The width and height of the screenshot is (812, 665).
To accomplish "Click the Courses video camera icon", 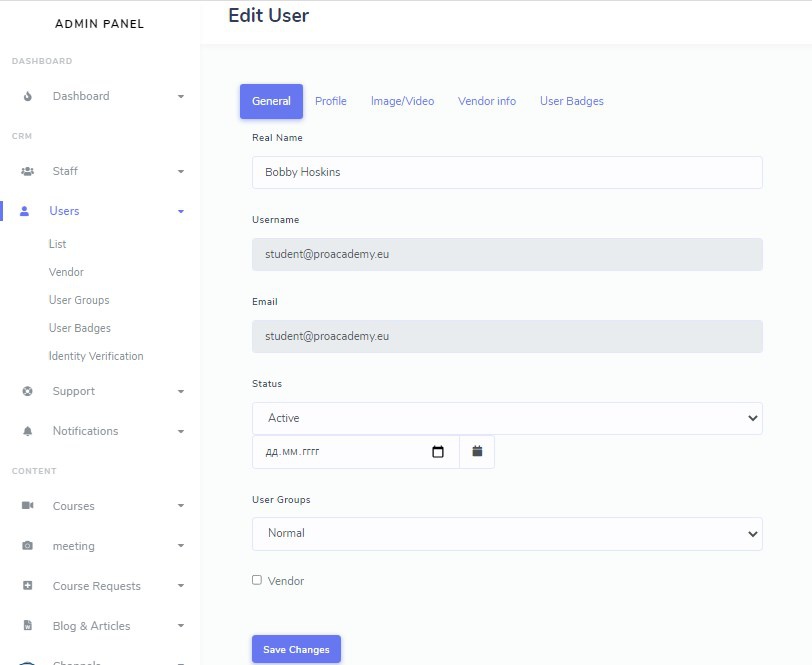I will (28, 507).
